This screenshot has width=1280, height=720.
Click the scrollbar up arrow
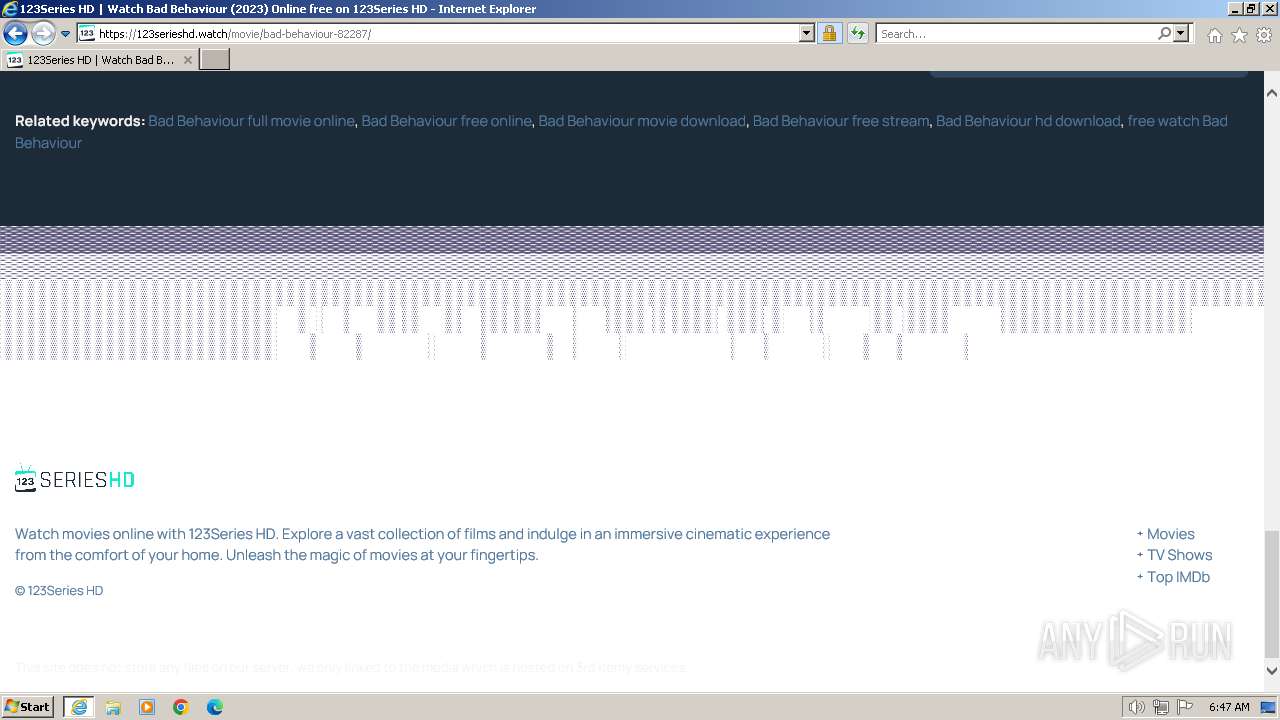[x=1272, y=92]
